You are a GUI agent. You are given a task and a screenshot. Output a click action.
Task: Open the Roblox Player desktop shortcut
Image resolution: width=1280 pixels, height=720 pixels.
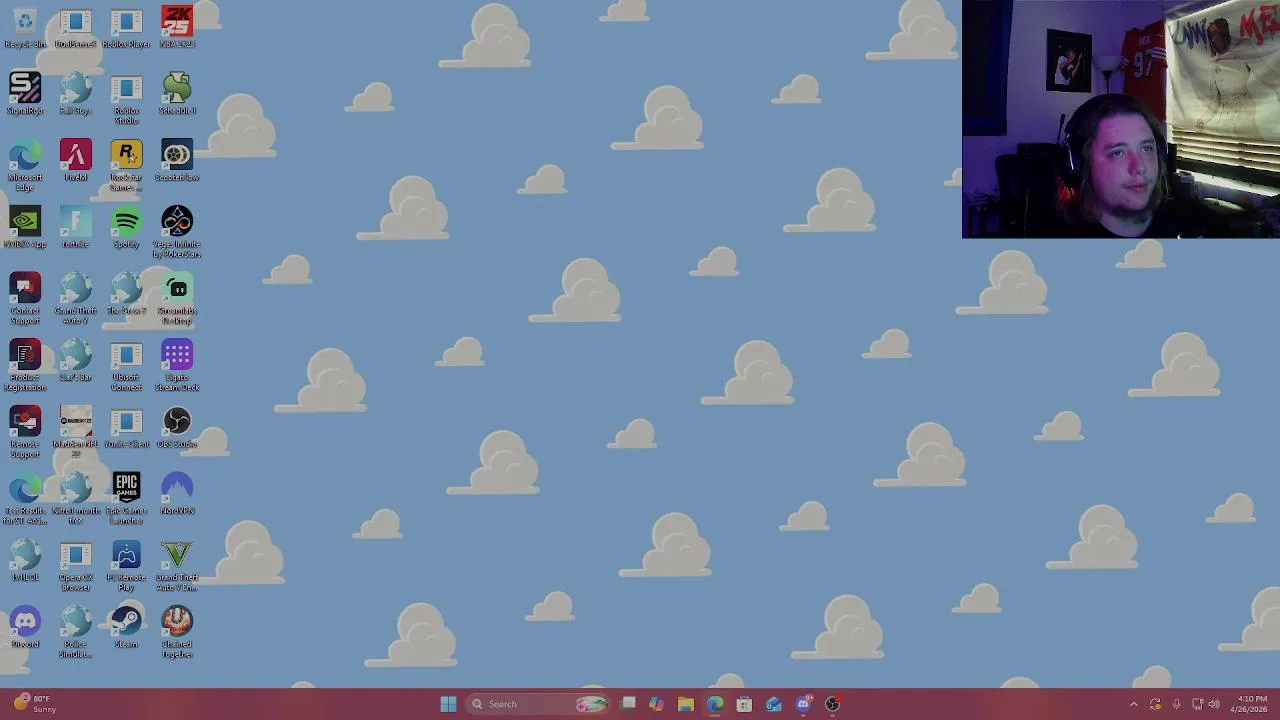126,28
